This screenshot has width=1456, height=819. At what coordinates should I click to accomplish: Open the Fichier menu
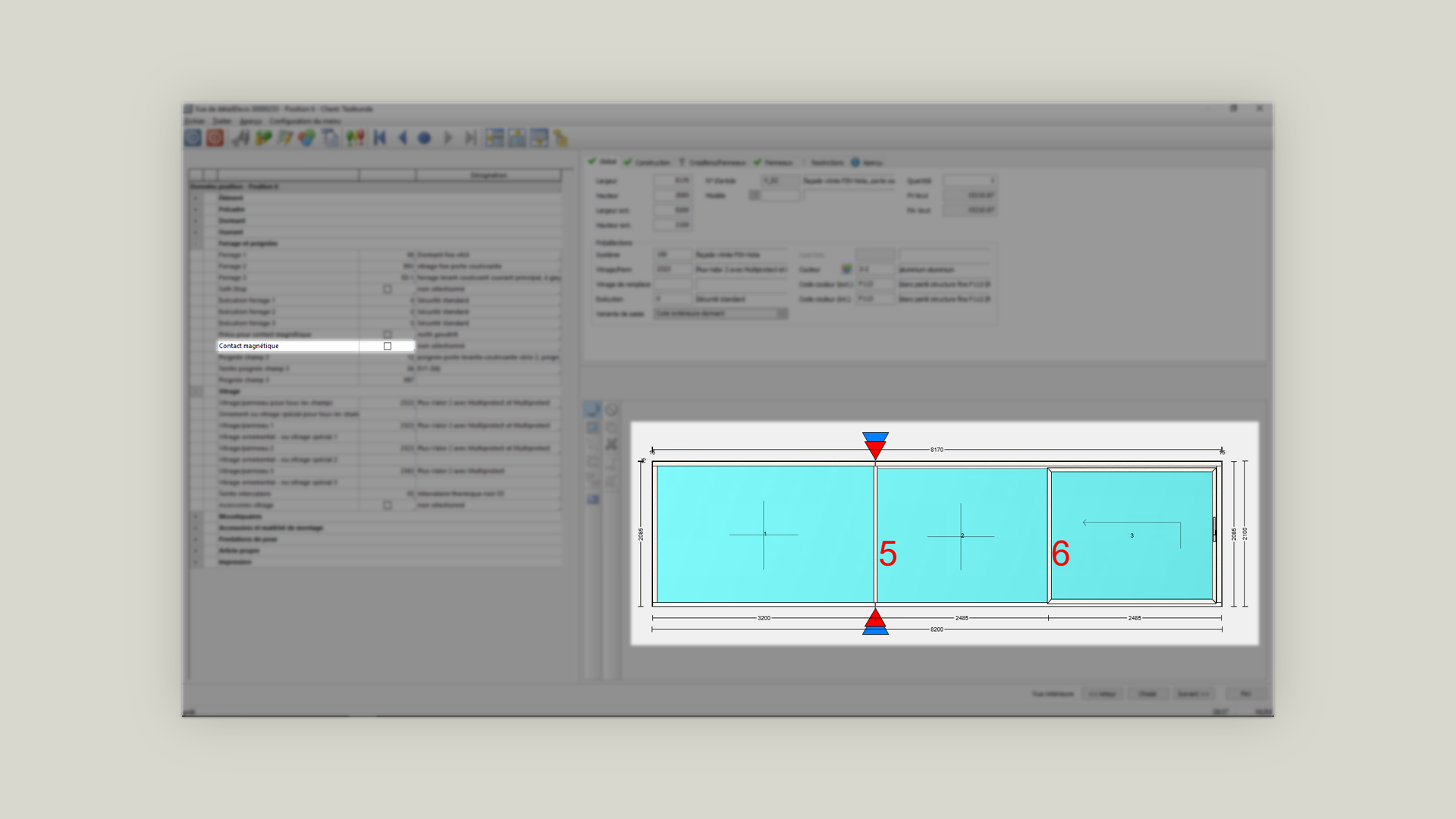(195, 121)
